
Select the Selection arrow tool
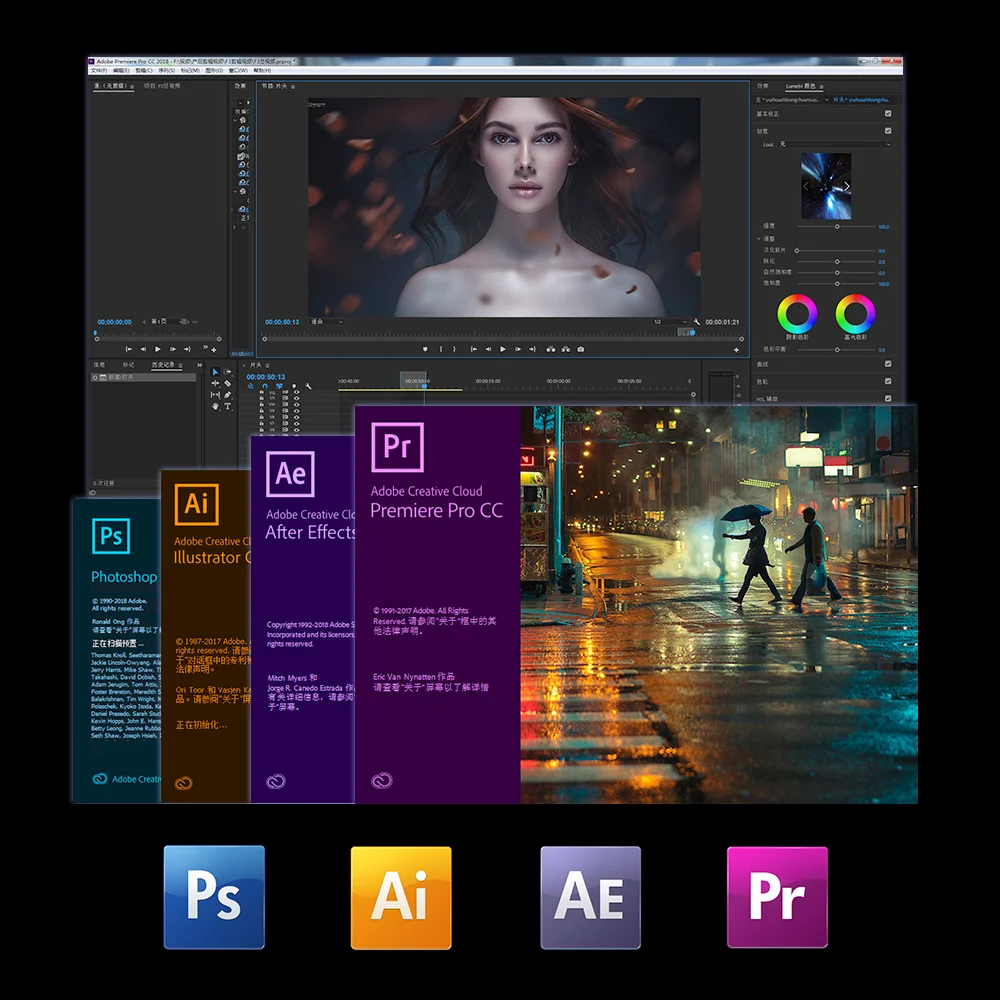click(x=215, y=372)
